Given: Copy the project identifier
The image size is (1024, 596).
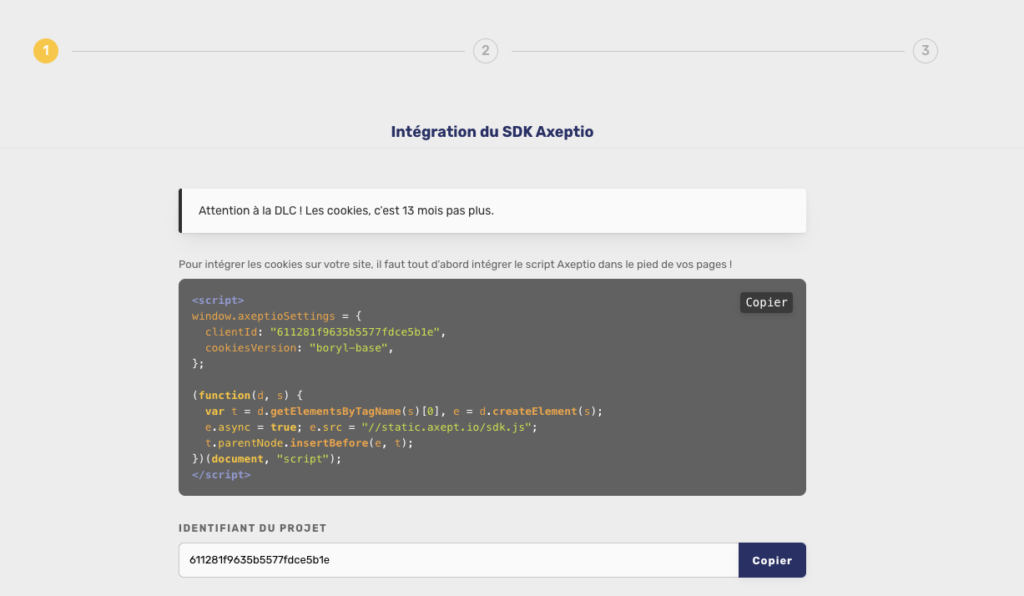Looking at the screenshot, I should [x=772, y=560].
